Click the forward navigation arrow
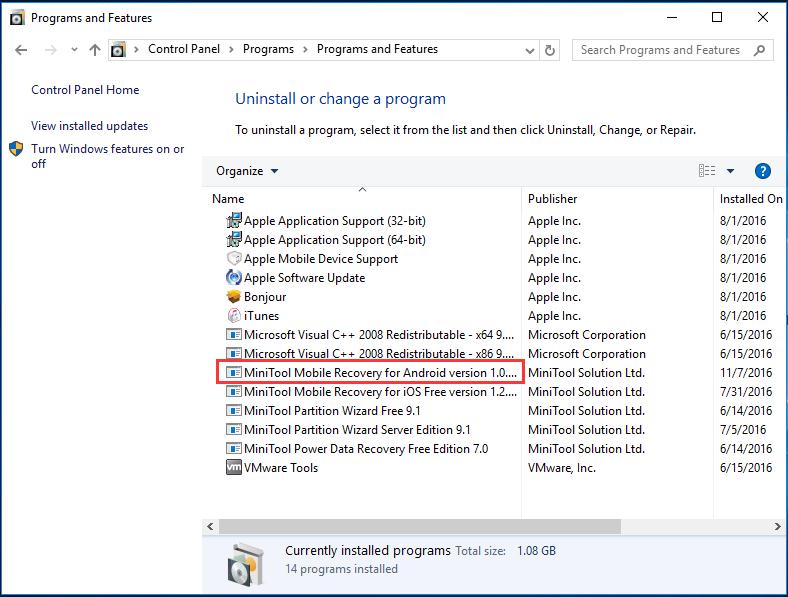788x597 pixels. coord(51,50)
